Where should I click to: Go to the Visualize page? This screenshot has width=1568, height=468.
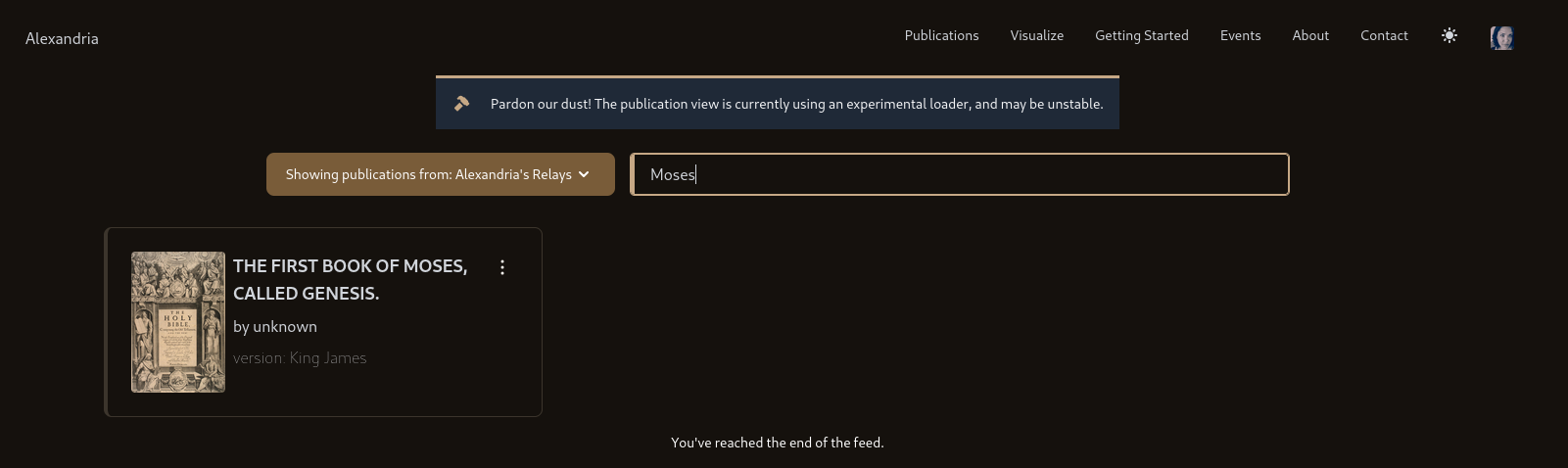[1037, 35]
